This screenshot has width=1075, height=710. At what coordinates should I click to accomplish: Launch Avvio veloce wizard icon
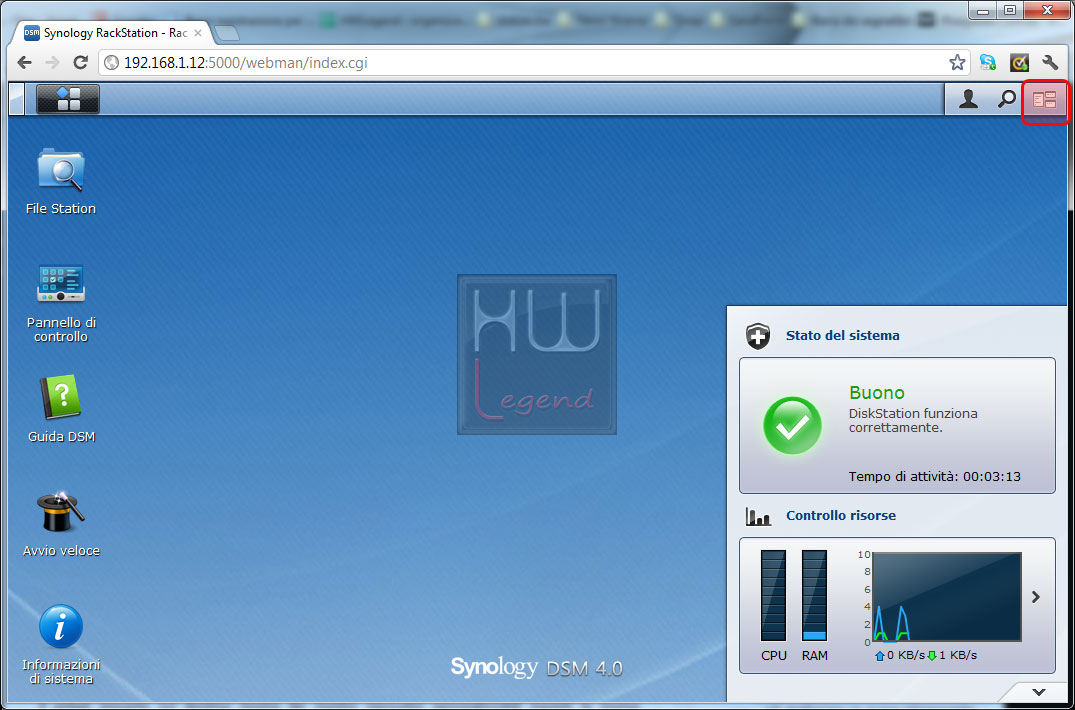click(x=60, y=511)
